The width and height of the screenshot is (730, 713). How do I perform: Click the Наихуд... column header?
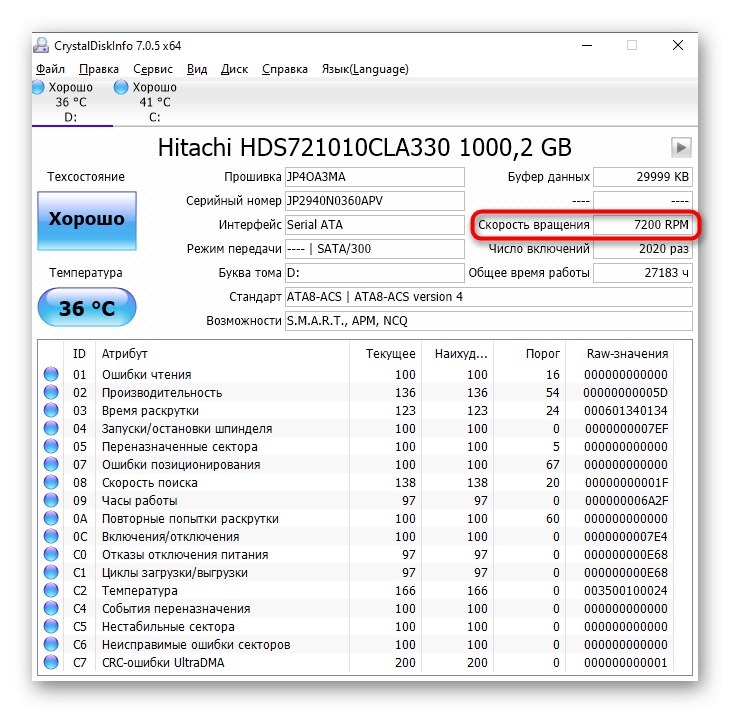click(x=458, y=354)
